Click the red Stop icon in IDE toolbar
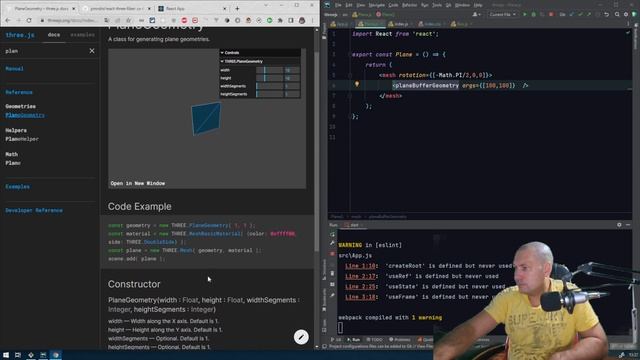Viewport: 640px width, 360px height. (551, 14)
